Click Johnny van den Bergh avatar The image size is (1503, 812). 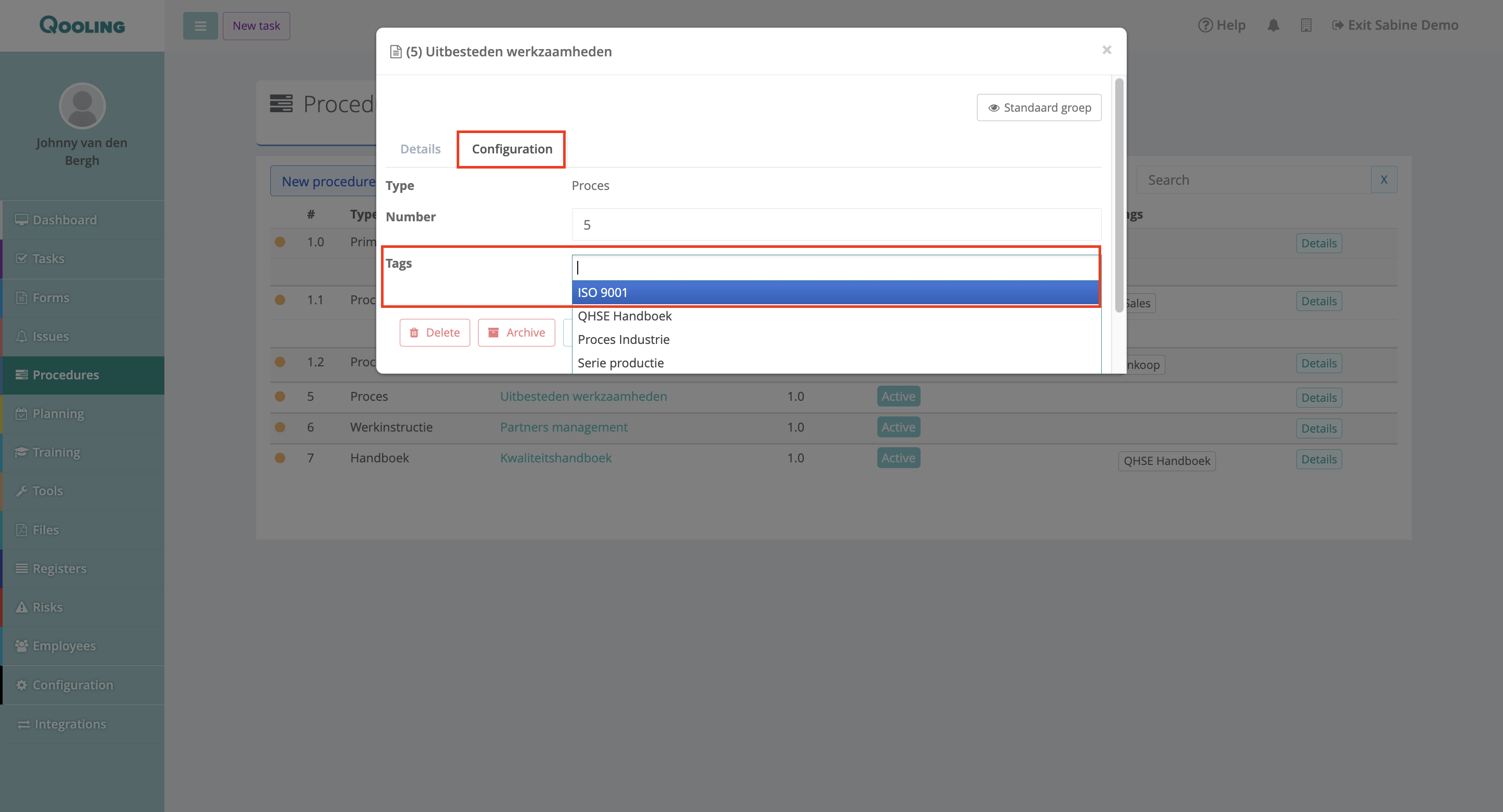pos(82,105)
